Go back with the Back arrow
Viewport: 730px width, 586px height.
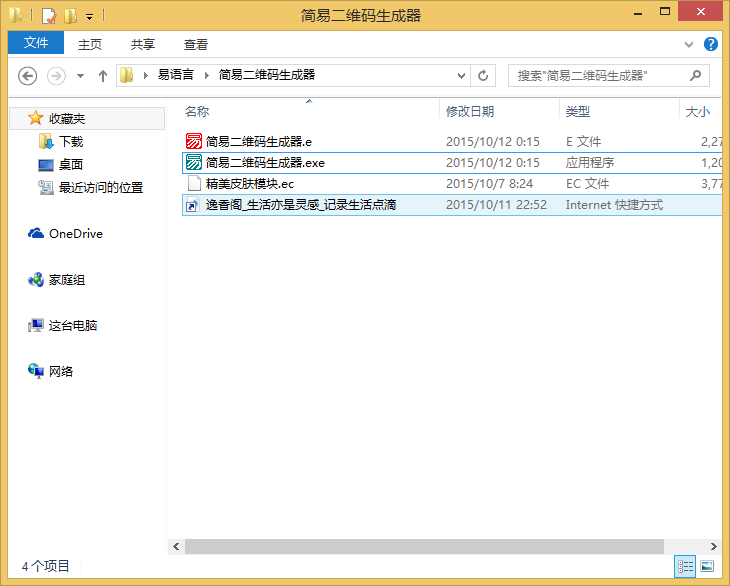pyautogui.click(x=27, y=75)
